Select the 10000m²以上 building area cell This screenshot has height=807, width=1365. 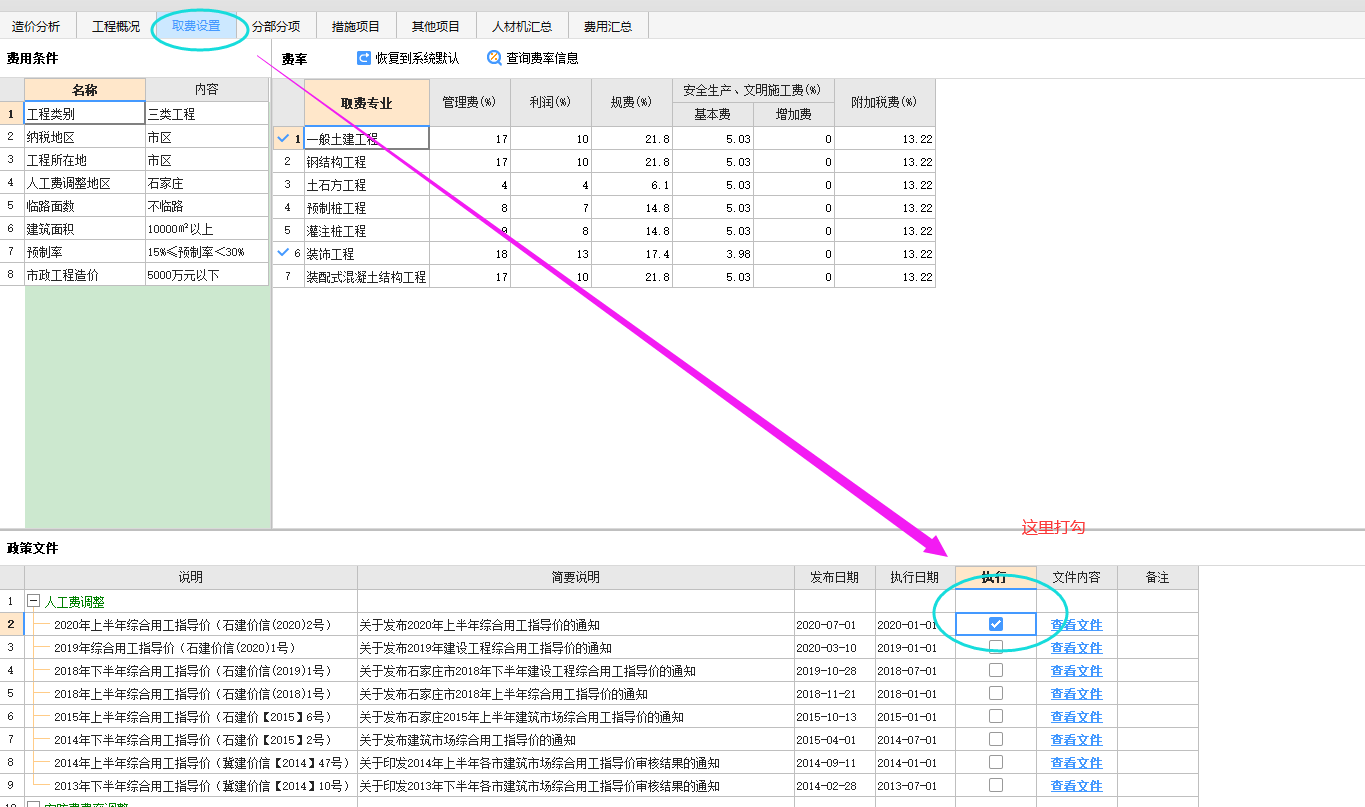tap(207, 229)
